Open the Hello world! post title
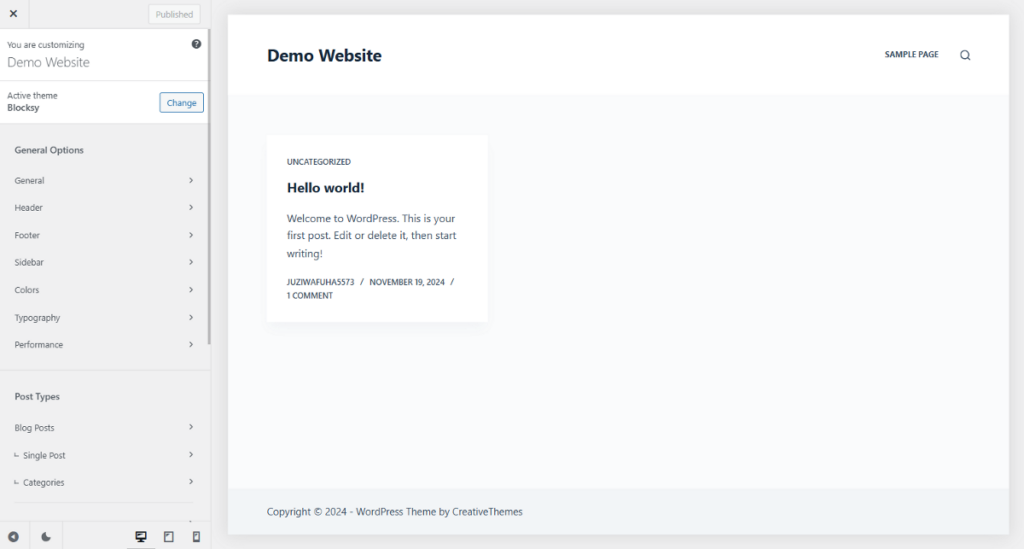Viewport: 1024px width, 549px height. [325, 188]
